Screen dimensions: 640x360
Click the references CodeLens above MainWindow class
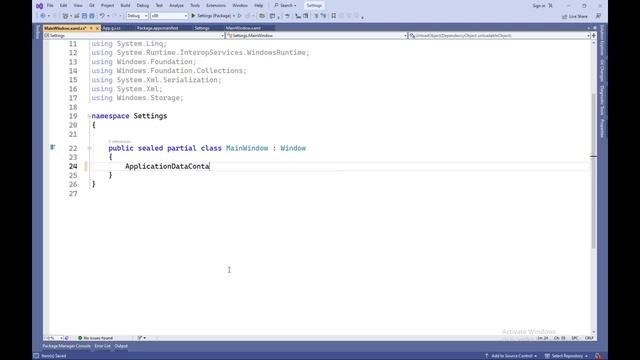point(120,141)
